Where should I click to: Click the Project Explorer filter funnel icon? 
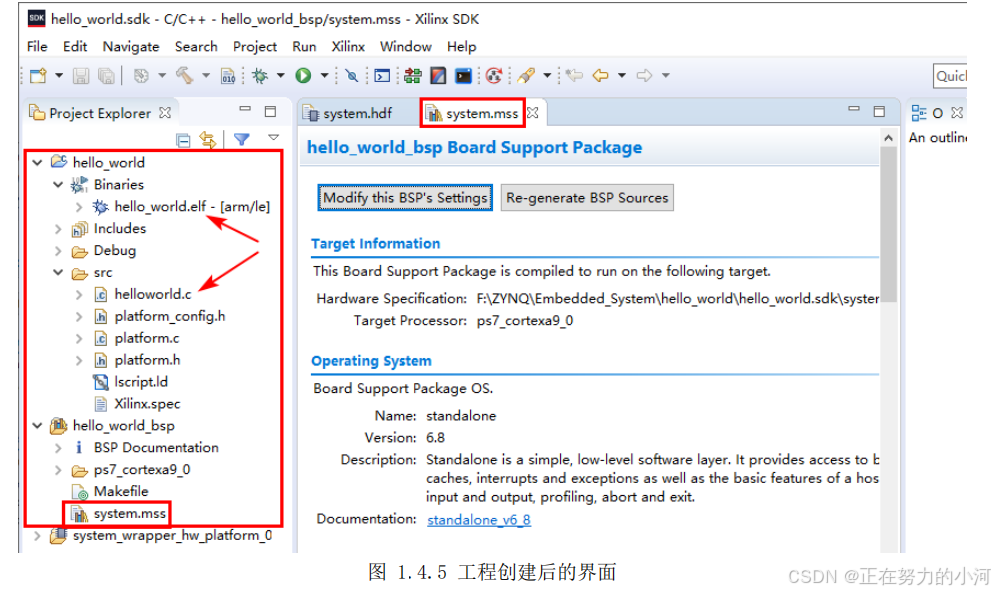(242, 139)
